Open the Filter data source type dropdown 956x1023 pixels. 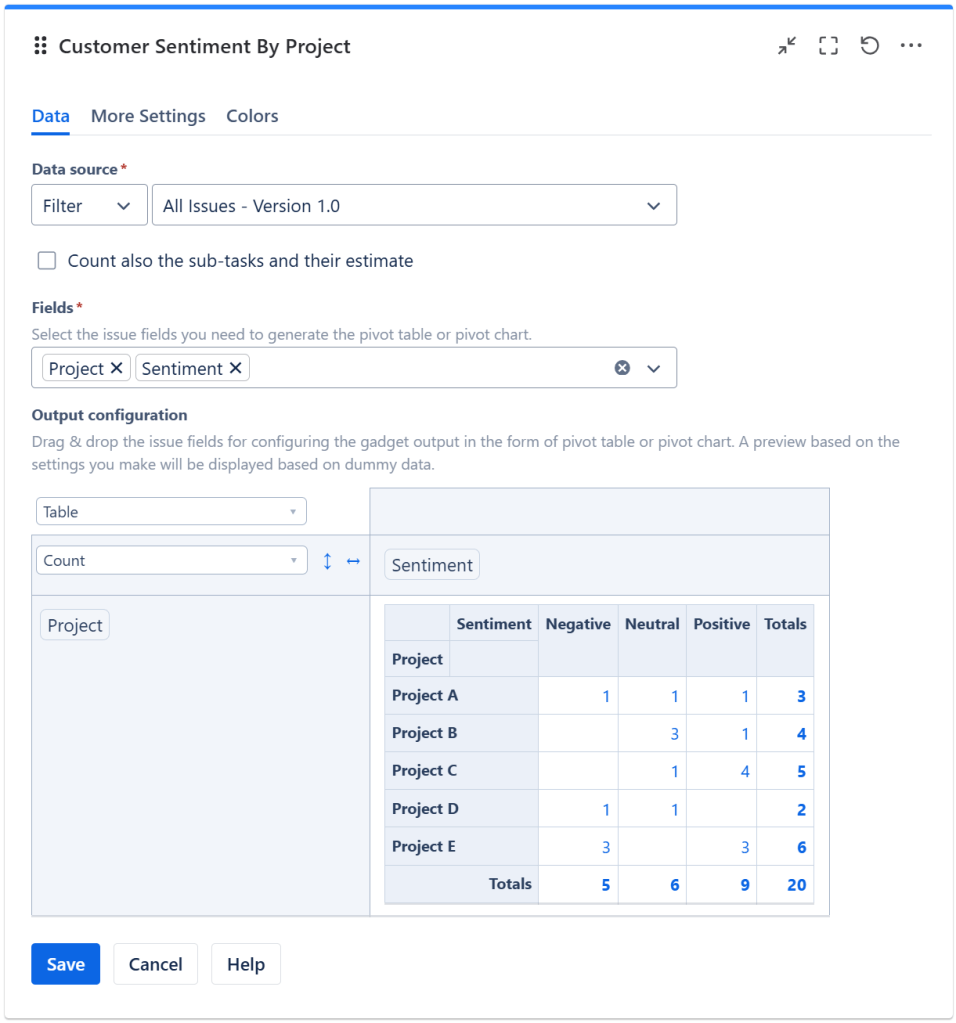(89, 205)
